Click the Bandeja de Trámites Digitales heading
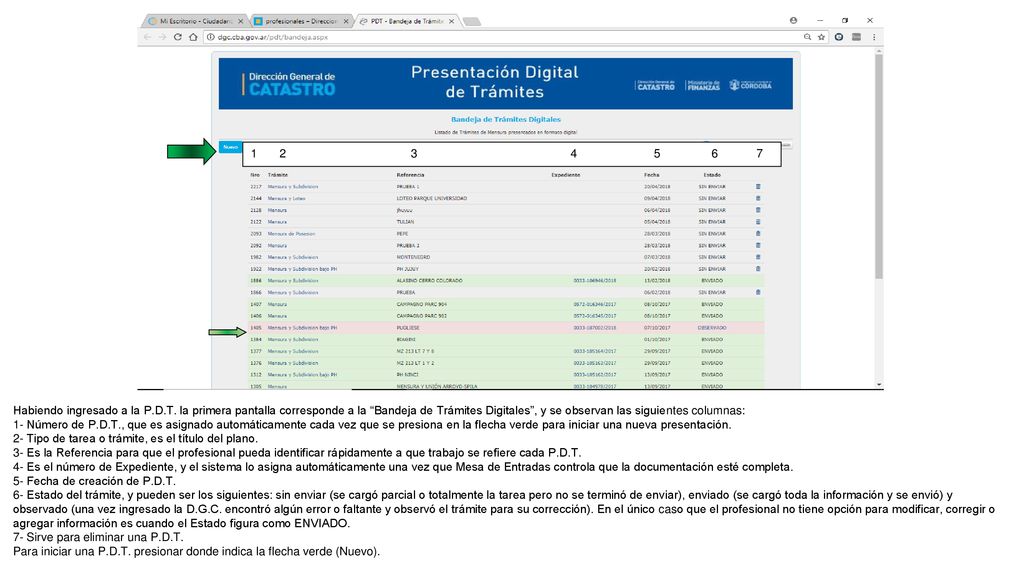Screen dimensions: 1024x576 [505, 120]
